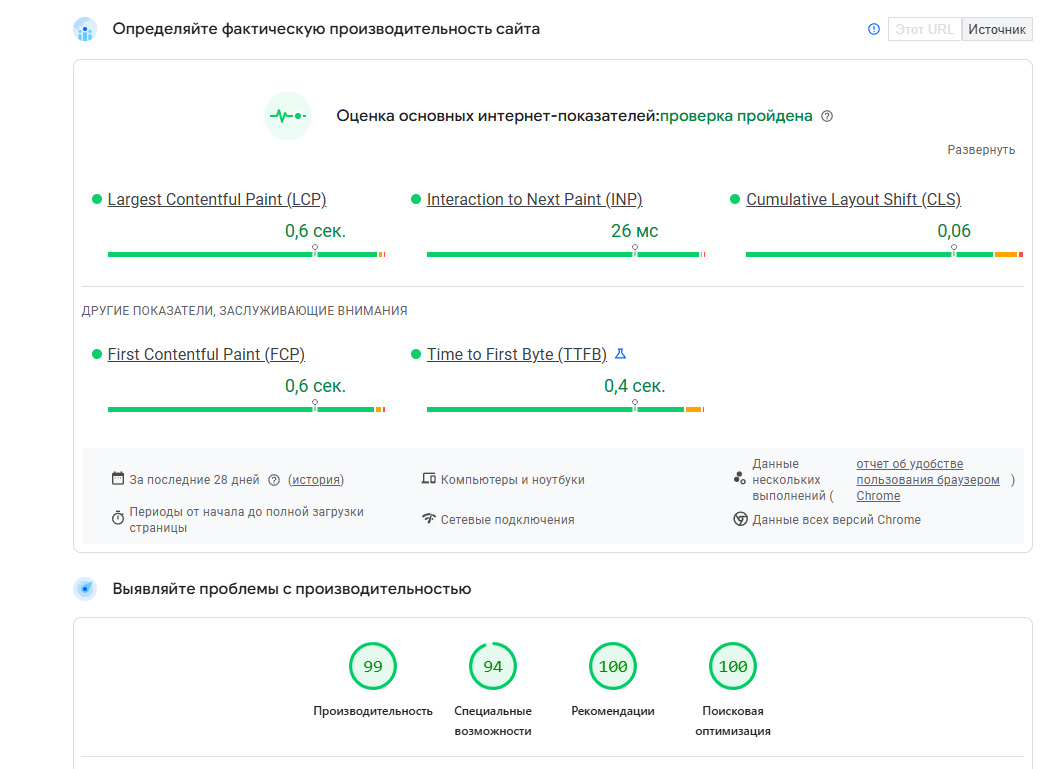Click the help icon after проверка пройдена

[x=827, y=116]
